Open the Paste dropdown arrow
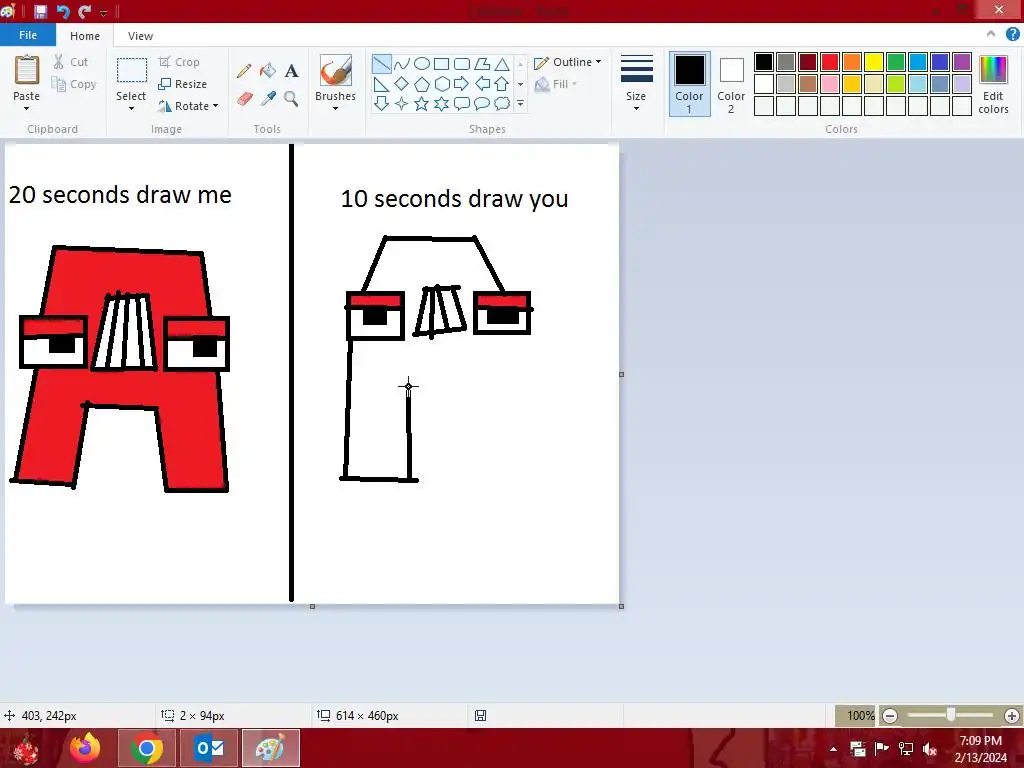Image resolution: width=1024 pixels, height=768 pixels. 26,108
